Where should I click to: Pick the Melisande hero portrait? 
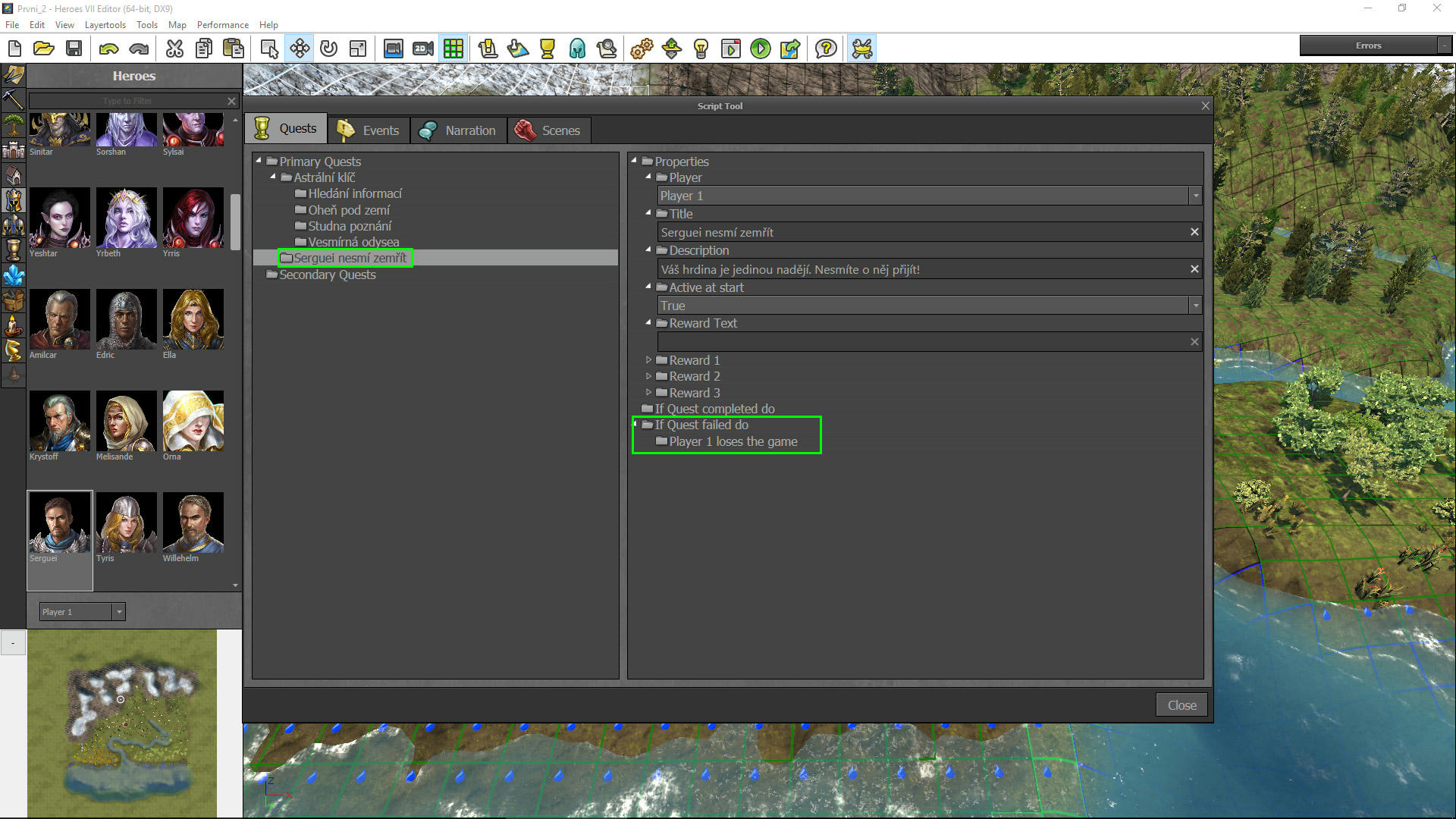126,421
